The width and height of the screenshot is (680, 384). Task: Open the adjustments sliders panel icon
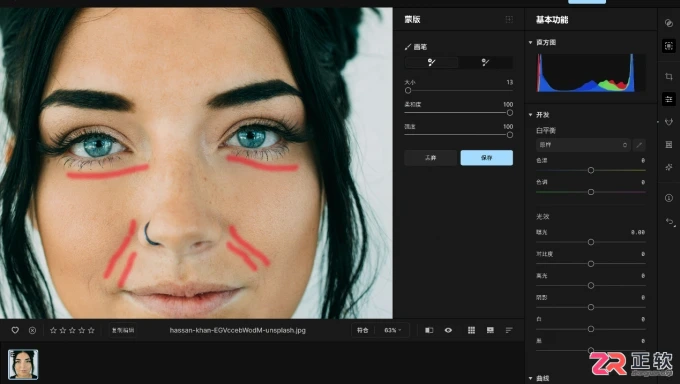[x=669, y=99]
